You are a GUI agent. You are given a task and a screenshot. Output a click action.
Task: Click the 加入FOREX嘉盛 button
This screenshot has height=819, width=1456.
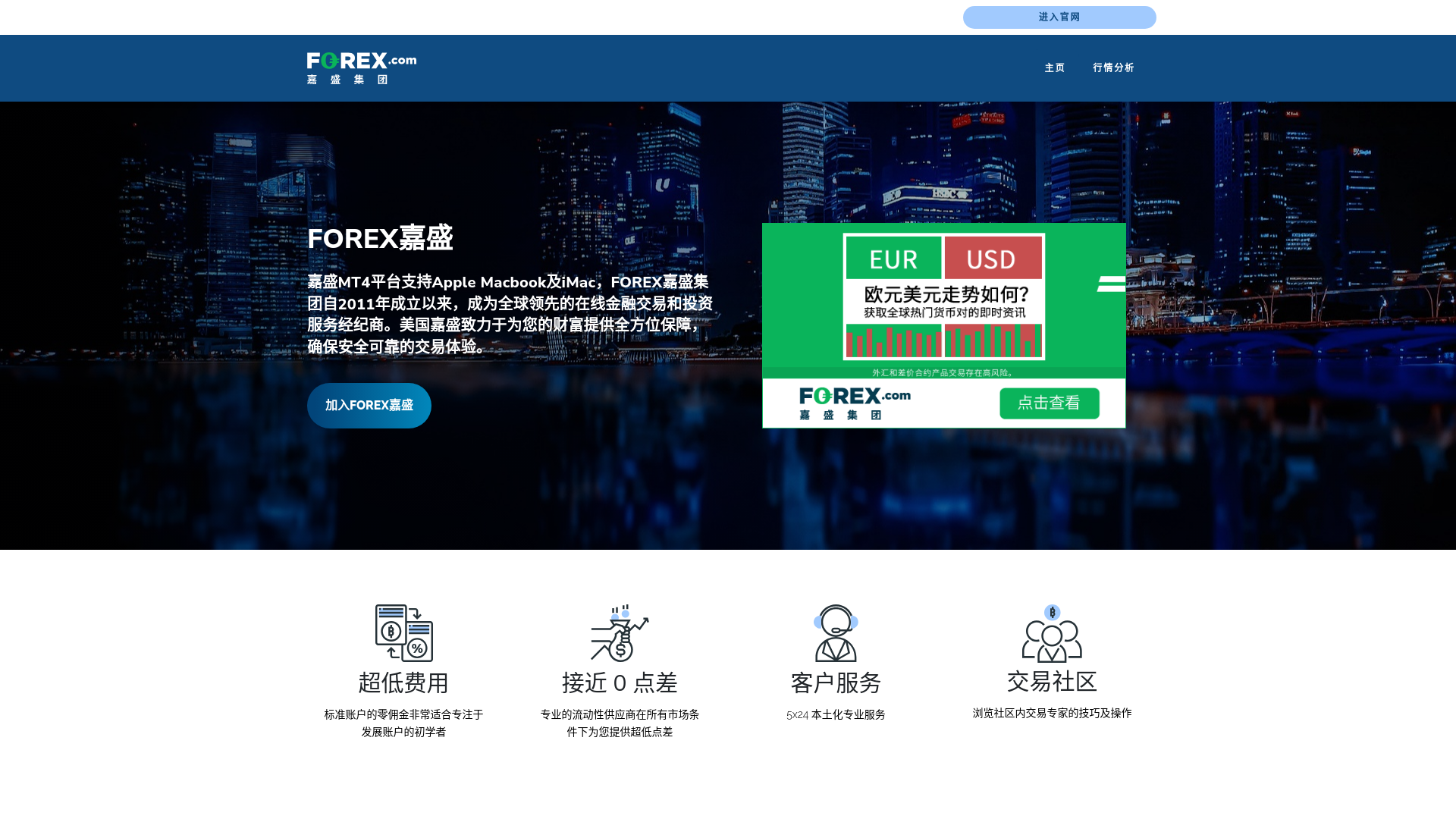tap(369, 406)
